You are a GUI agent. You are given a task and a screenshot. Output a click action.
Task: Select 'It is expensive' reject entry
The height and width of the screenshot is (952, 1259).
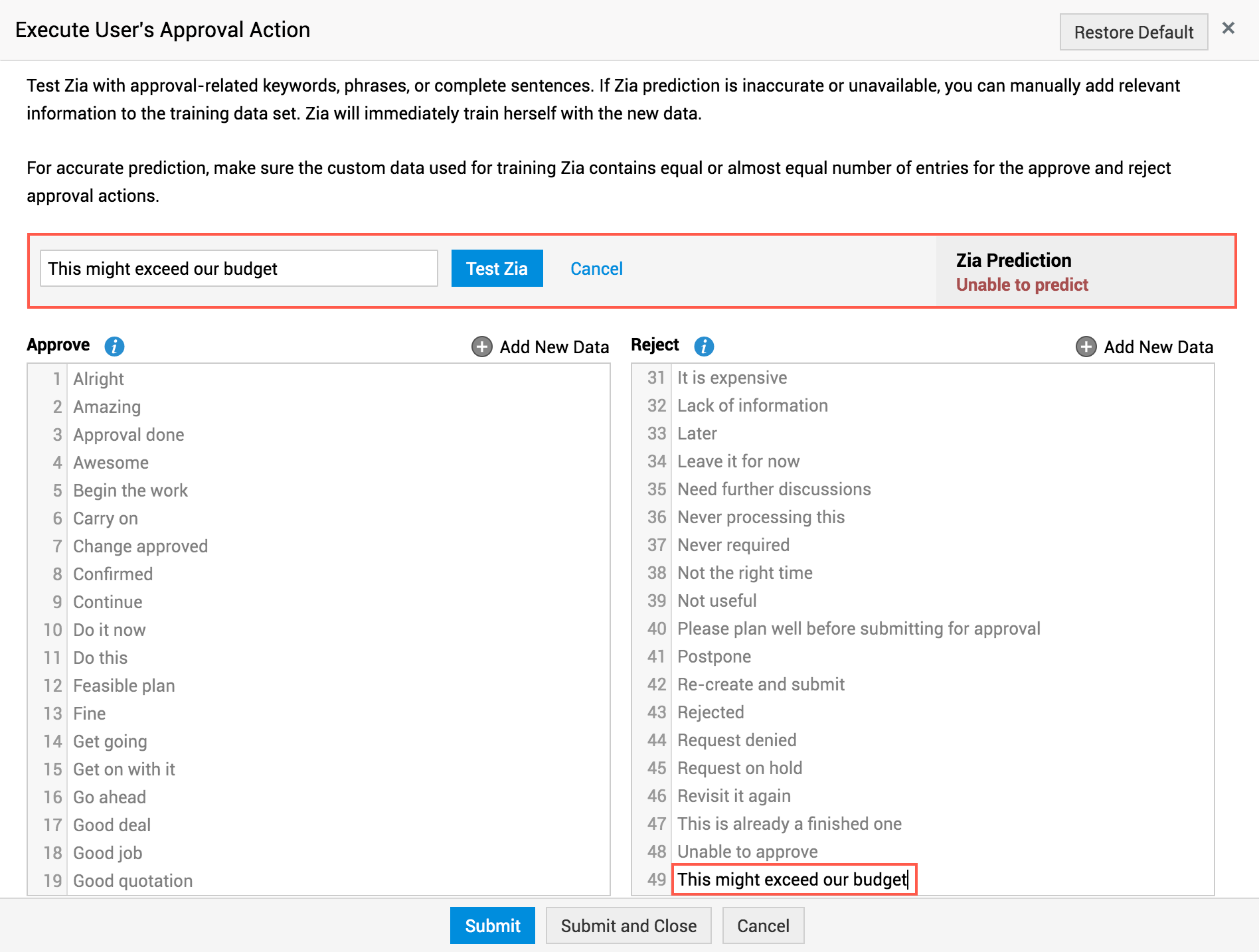732,378
